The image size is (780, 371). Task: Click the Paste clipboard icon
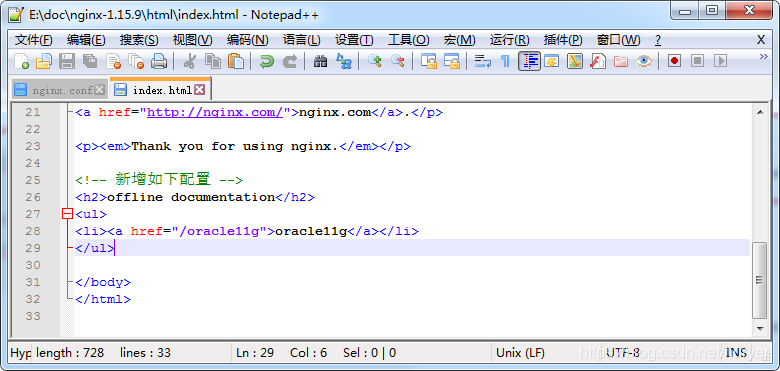click(236, 61)
